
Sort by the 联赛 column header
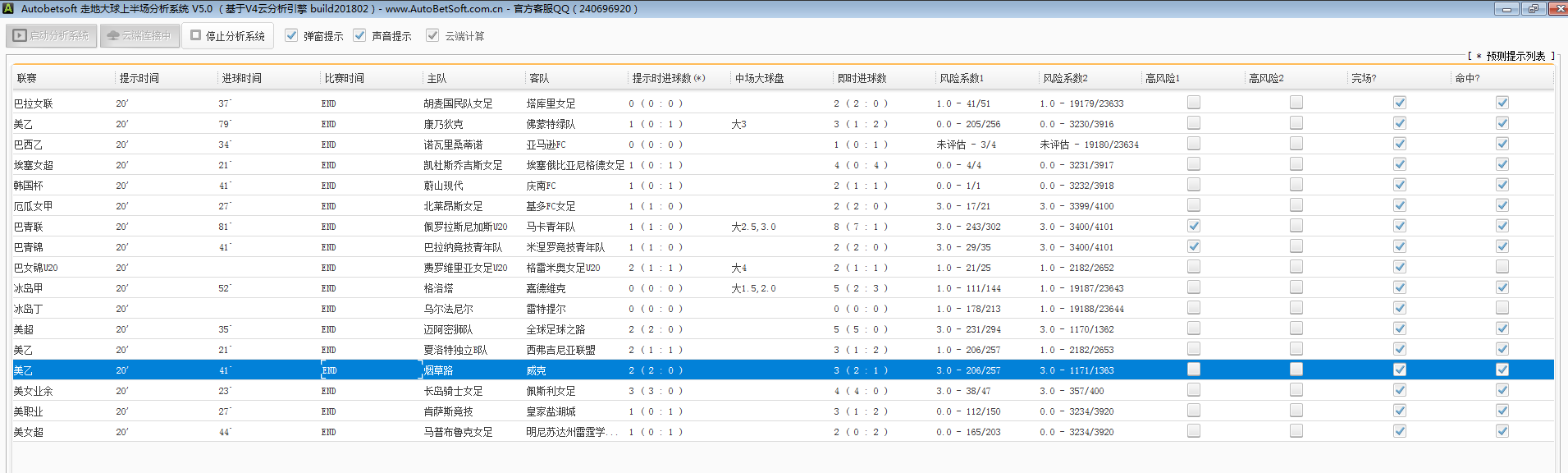27,78
